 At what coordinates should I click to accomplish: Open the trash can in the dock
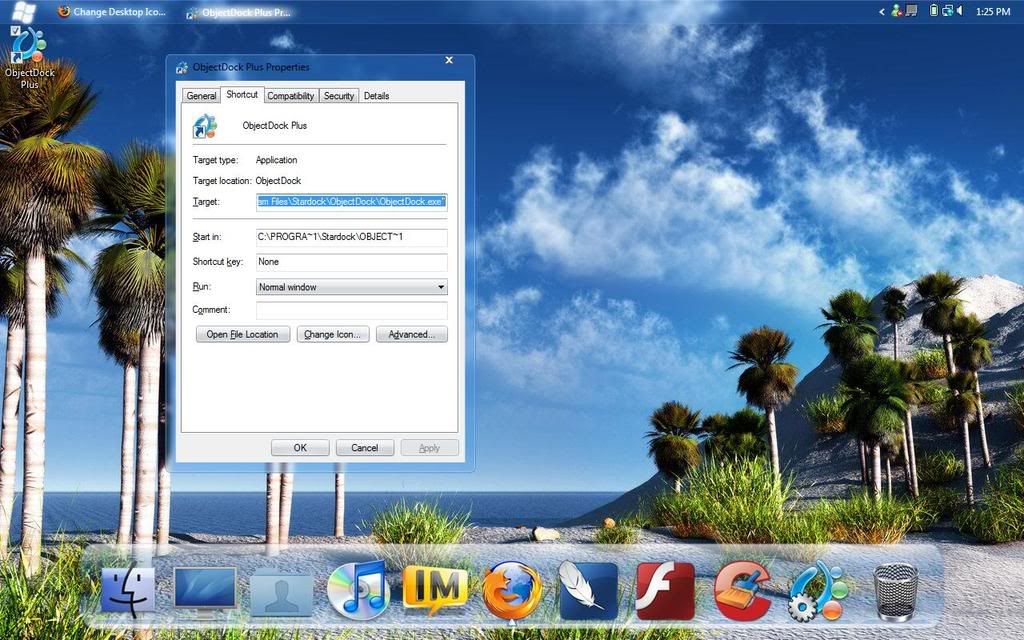click(896, 591)
